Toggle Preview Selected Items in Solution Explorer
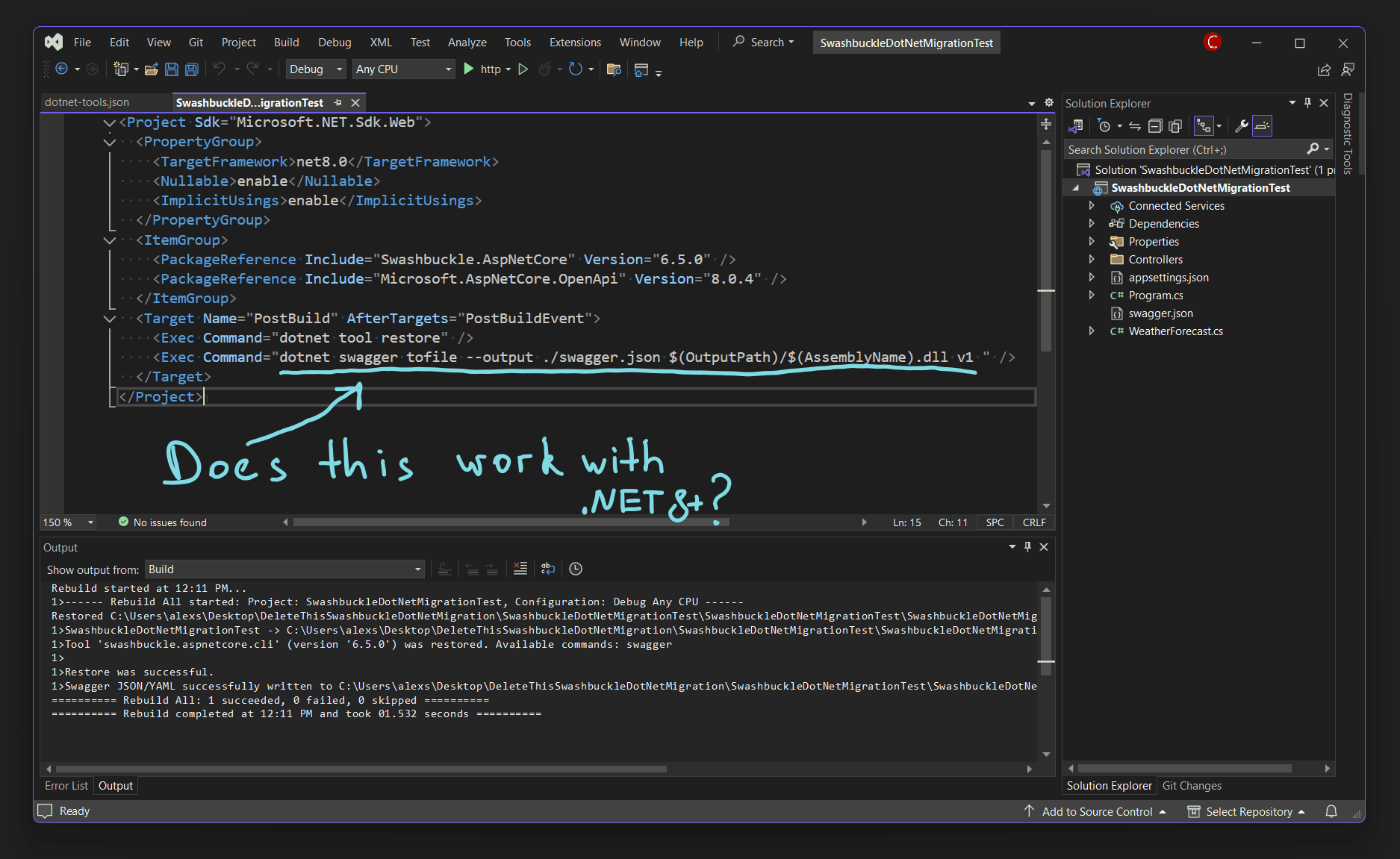 coord(1262,126)
